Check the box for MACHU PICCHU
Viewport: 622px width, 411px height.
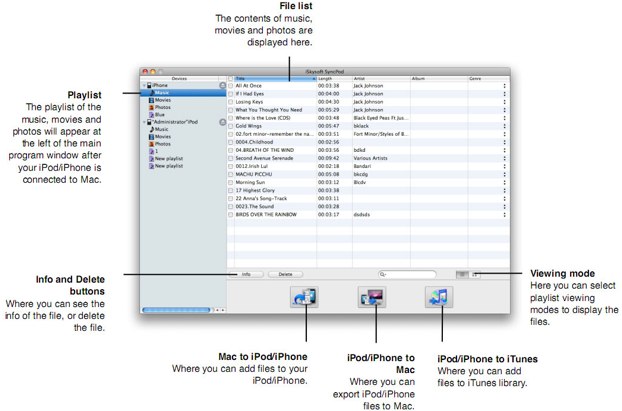pos(230,174)
